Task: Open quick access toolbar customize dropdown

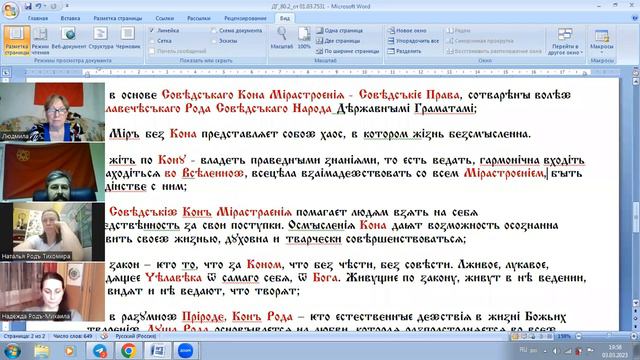Action: tap(67, 6)
